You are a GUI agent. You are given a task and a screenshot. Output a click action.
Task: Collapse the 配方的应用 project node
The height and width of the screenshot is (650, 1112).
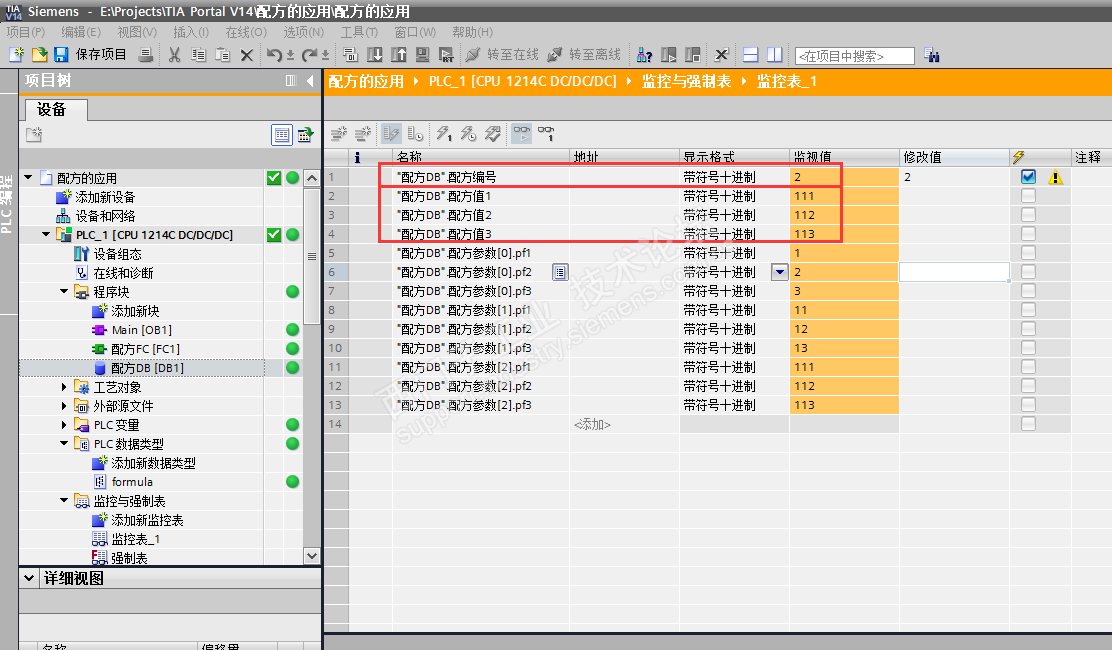(x=28, y=177)
